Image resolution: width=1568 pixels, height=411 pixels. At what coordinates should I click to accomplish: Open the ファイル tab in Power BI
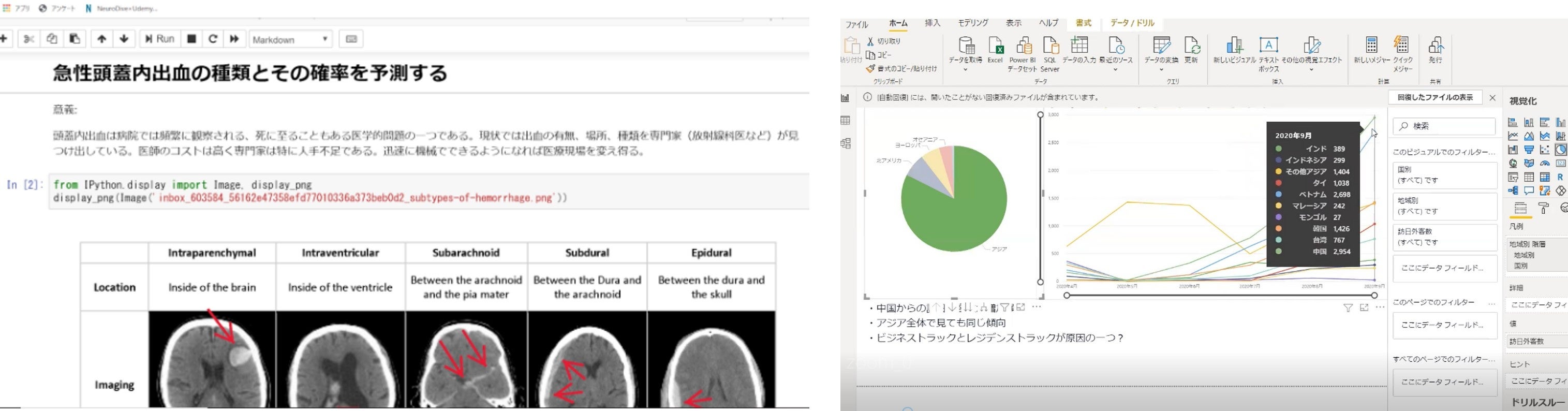[x=856, y=24]
